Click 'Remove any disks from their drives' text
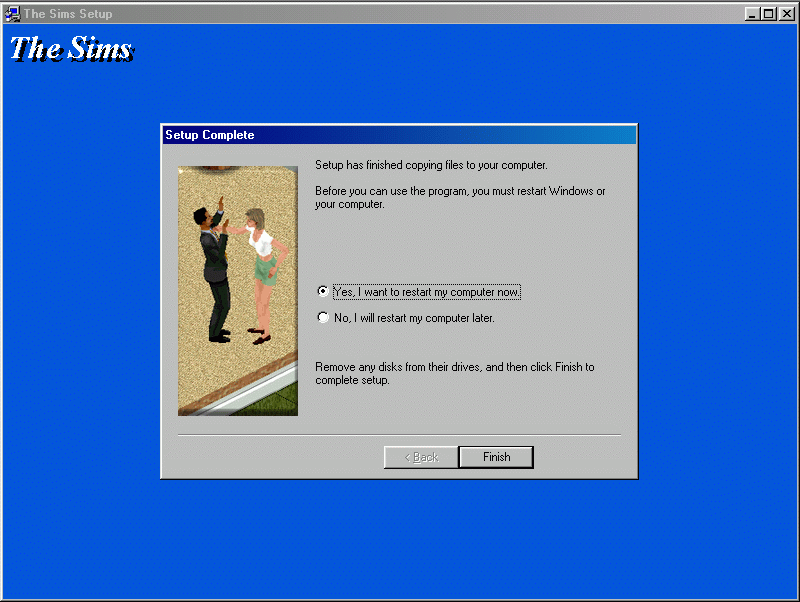800x602 pixels. coord(455,373)
